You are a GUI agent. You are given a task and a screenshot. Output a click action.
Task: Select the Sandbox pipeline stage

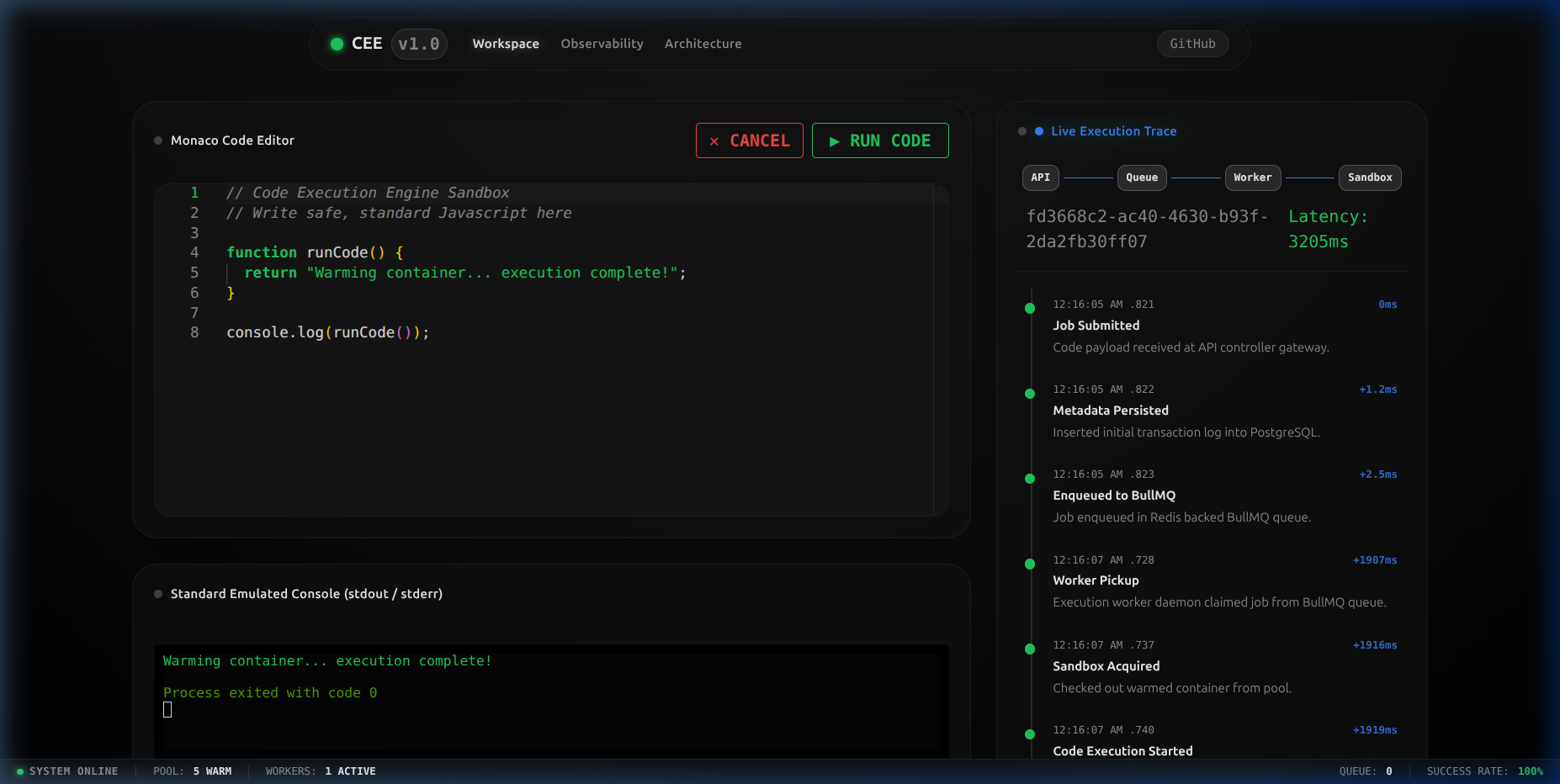[1370, 177]
